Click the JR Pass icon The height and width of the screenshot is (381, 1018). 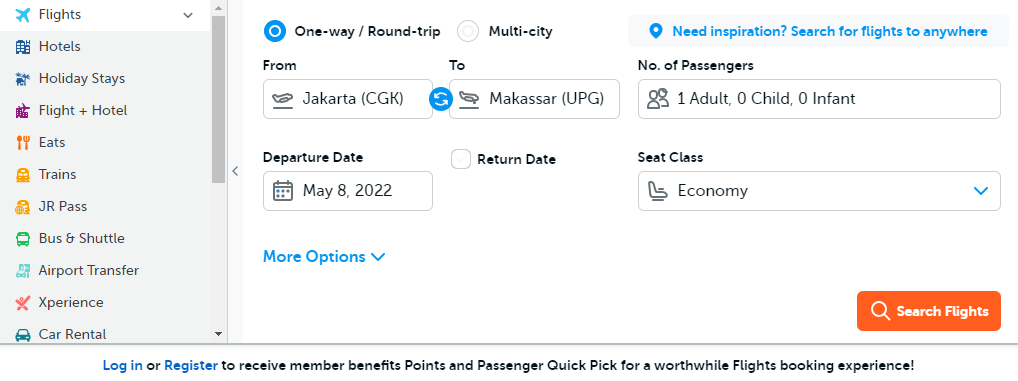(x=23, y=207)
